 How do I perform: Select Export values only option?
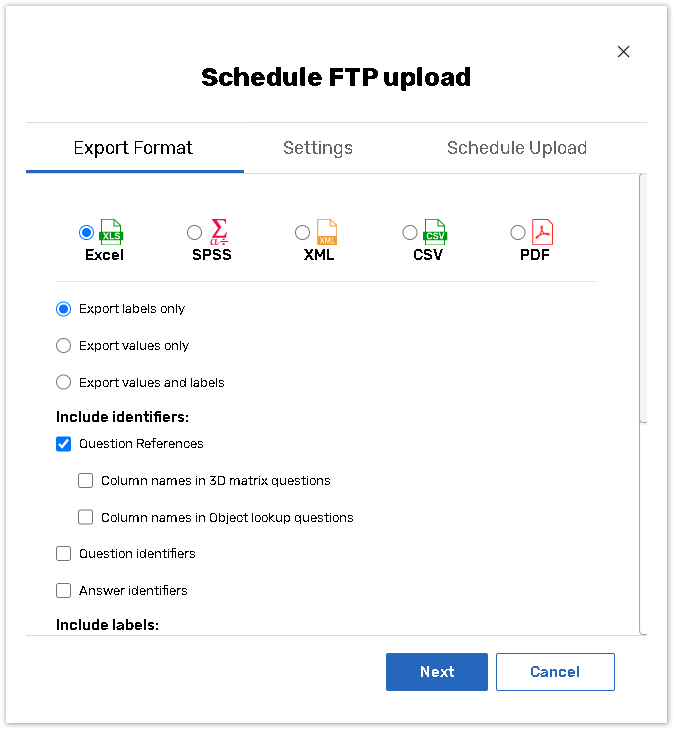64,346
